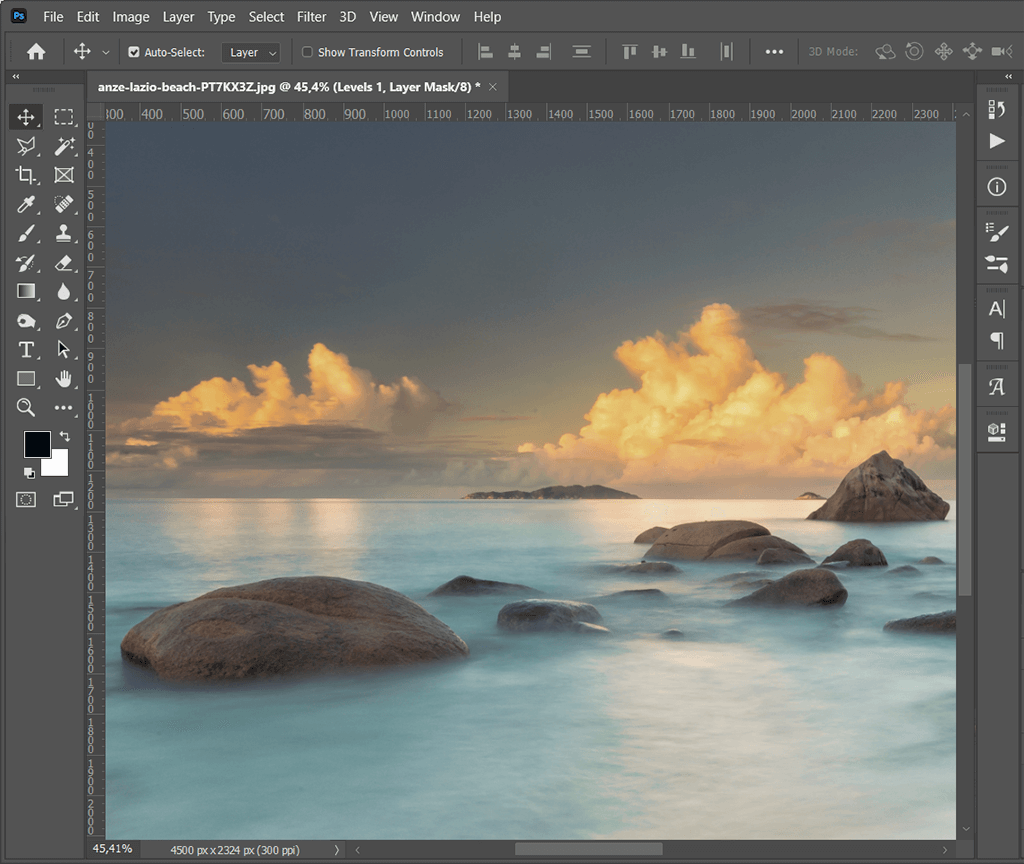Enable Show Transform Controls checkbox
Image resolution: width=1024 pixels, height=864 pixels.
point(307,52)
